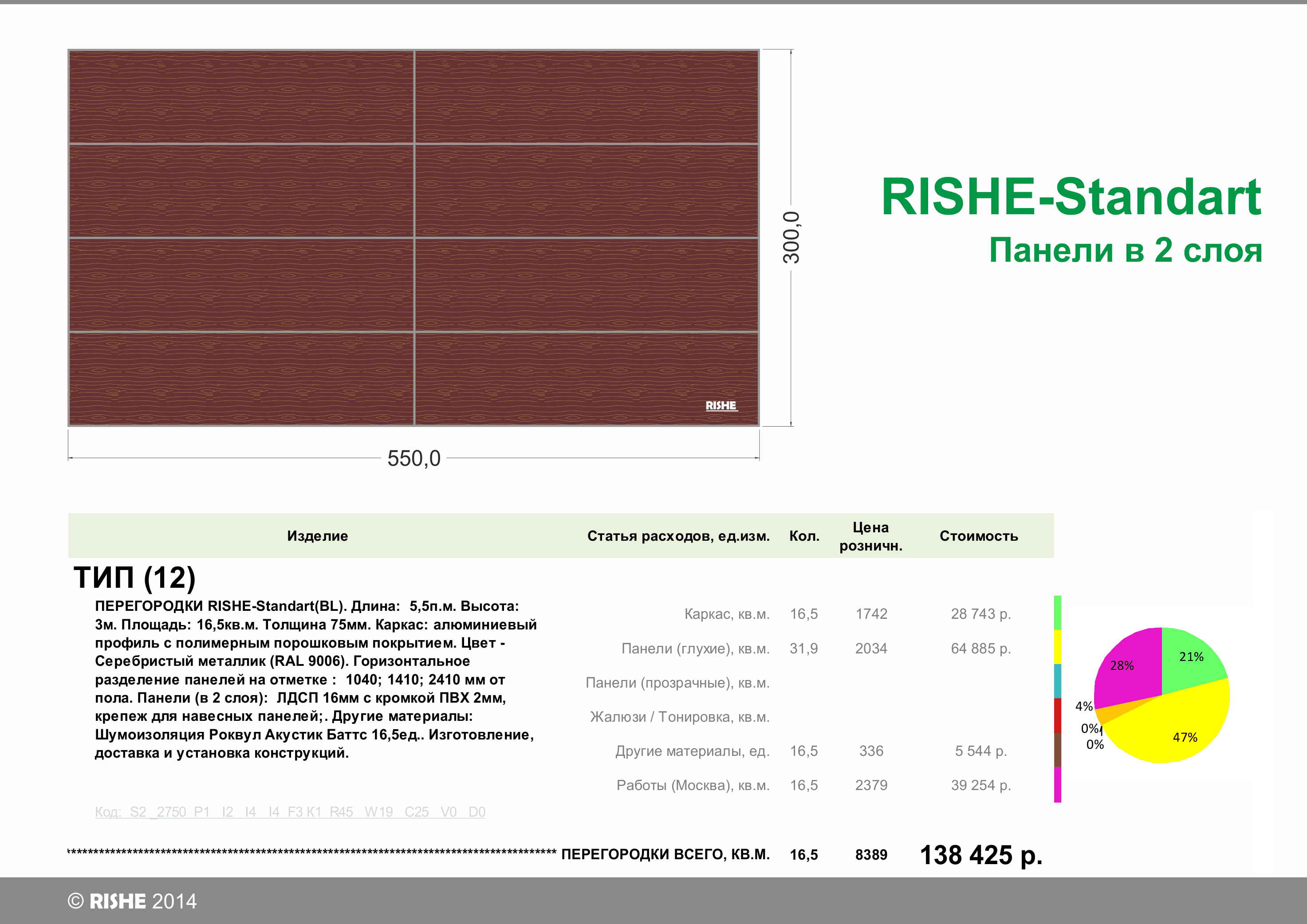Click the 'Цена розничн.' column header
The width and height of the screenshot is (1307, 924).
click(871, 536)
